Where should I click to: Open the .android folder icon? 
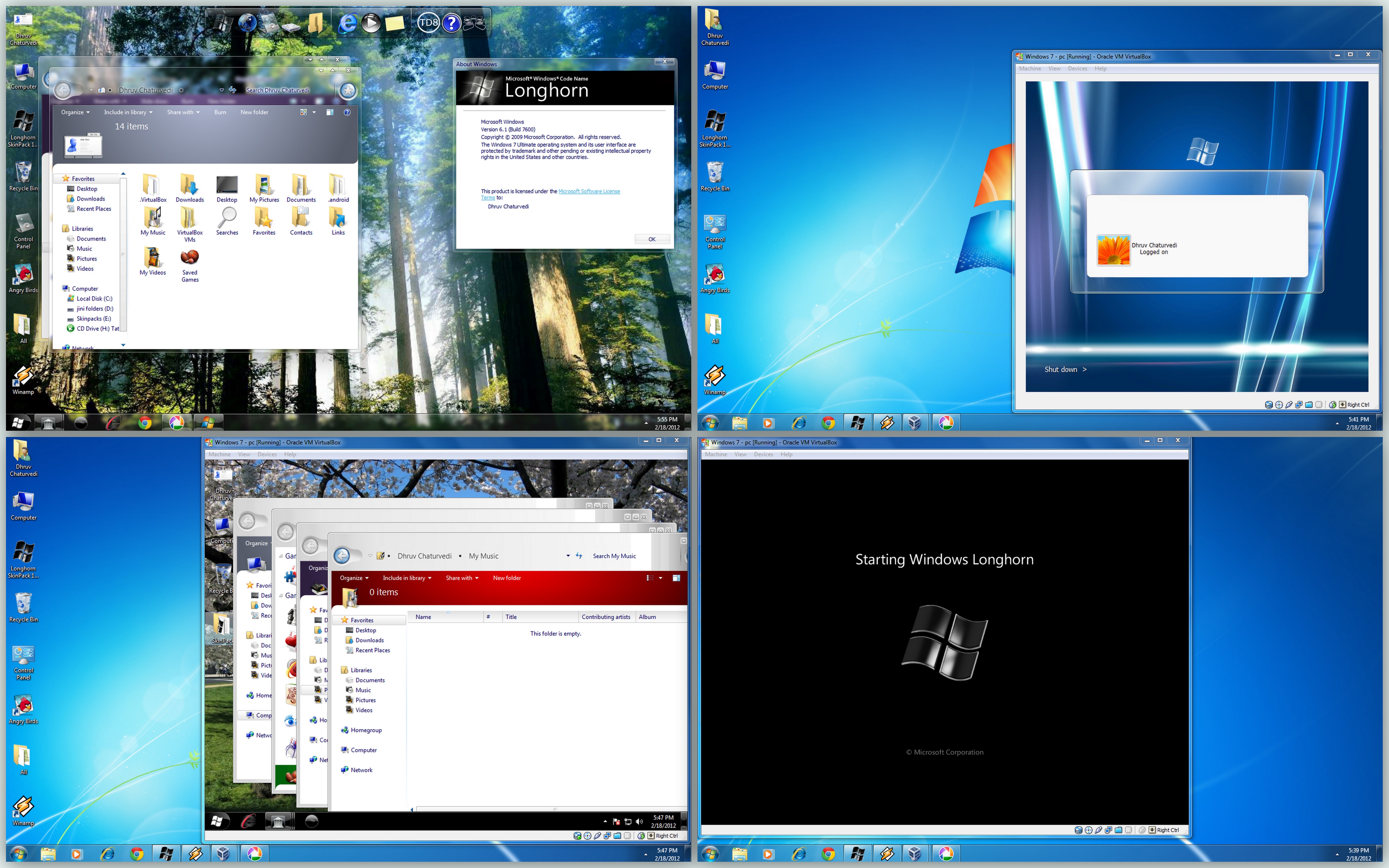[x=338, y=189]
